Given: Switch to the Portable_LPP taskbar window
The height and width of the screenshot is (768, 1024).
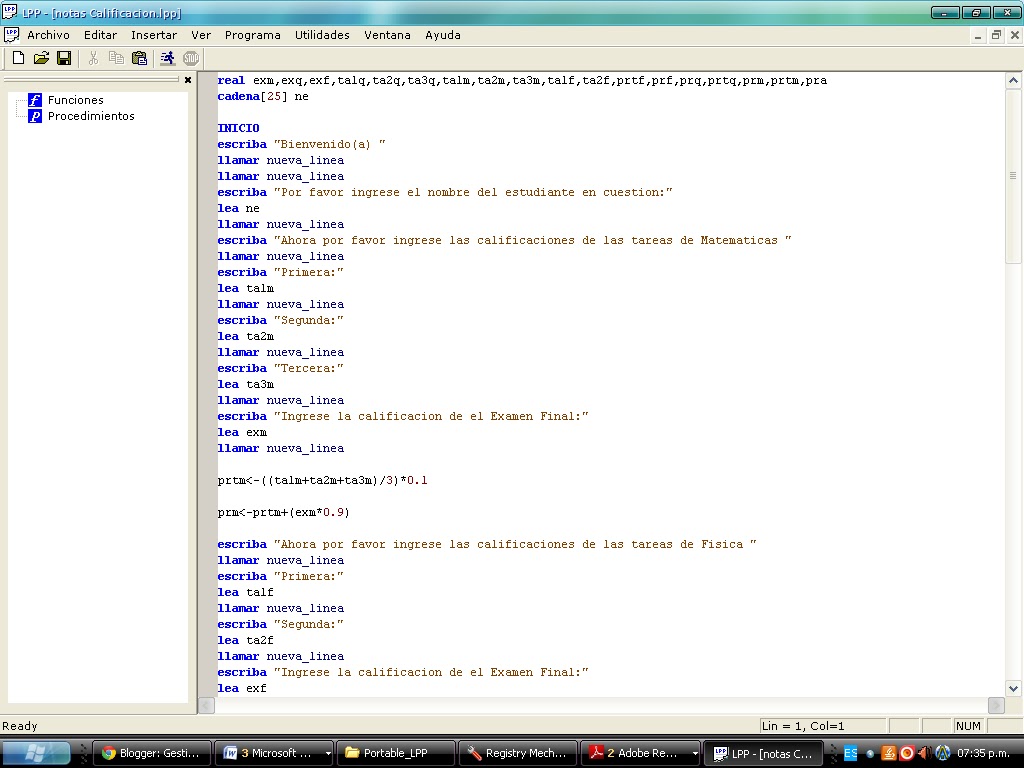Looking at the screenshot, I should click(396, 752).
